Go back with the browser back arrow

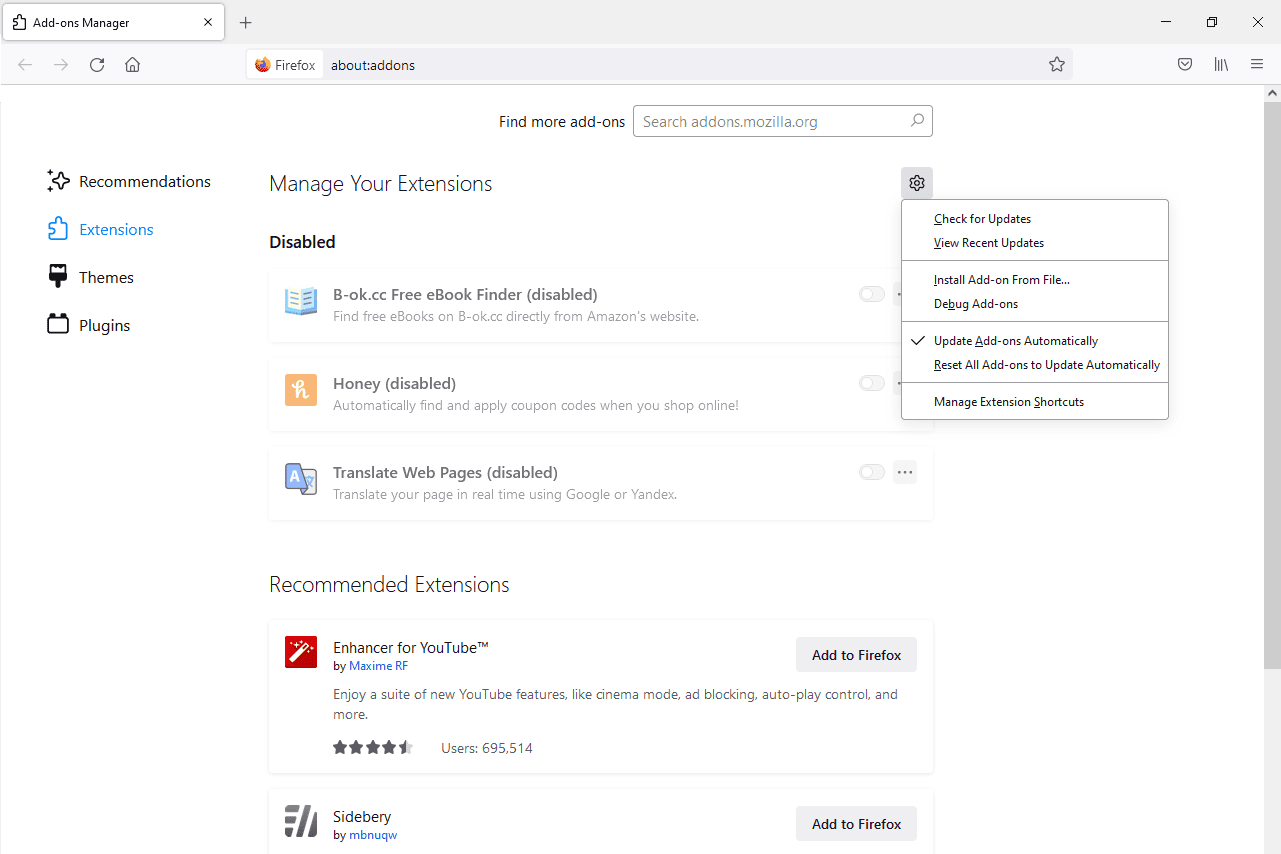click(x=25, y=65)
